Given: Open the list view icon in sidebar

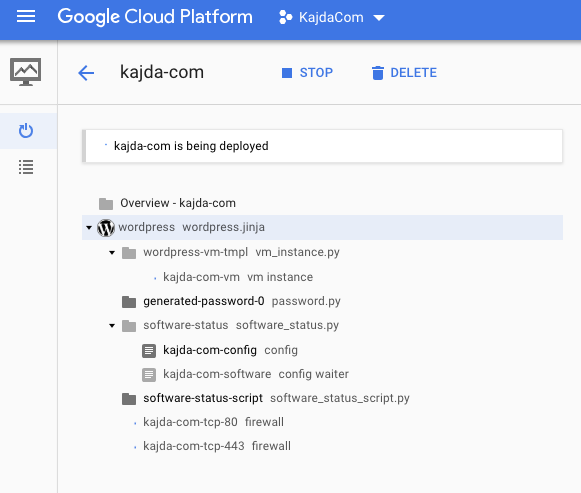Looking at the screenshot, I should click(x=26, y=167).
